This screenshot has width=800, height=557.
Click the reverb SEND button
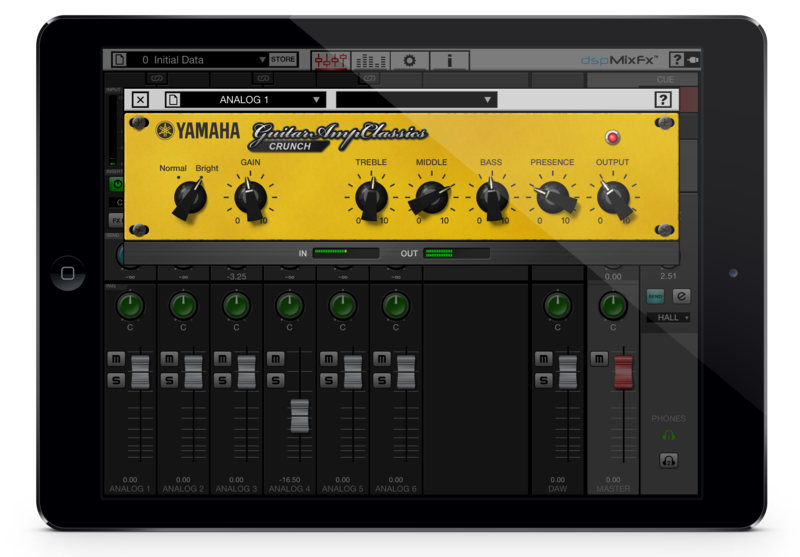tap(656, 296)
